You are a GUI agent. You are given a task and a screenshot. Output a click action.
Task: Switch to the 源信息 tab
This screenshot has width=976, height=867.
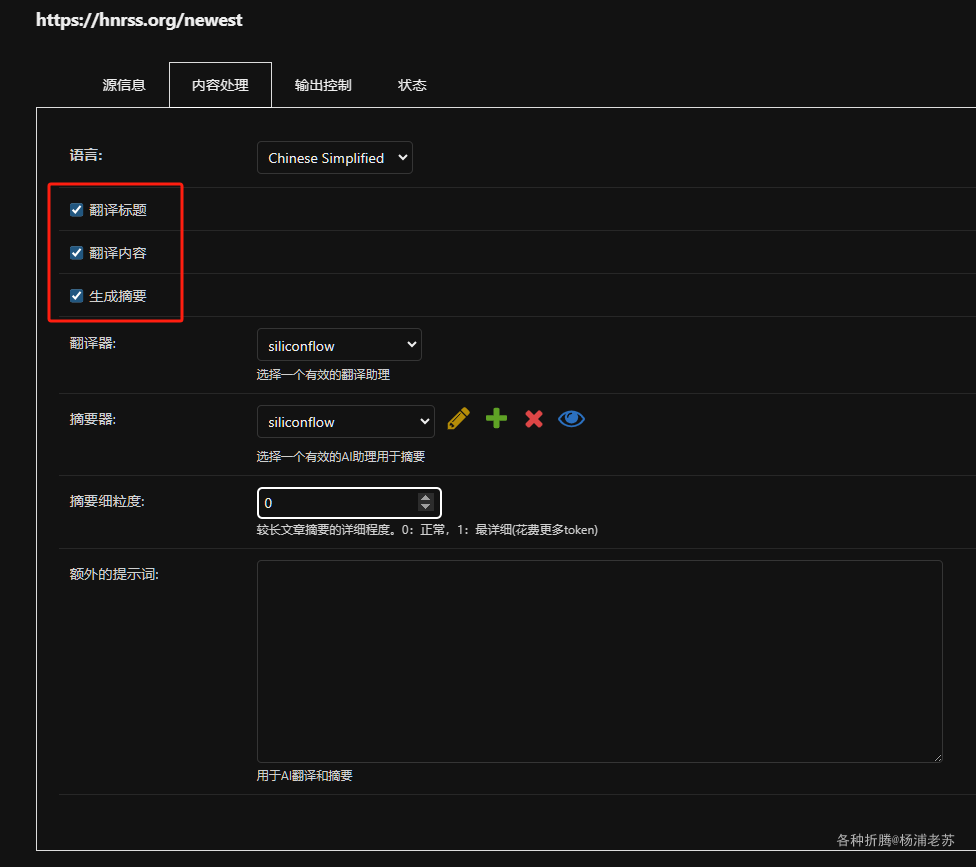(124, 85)
